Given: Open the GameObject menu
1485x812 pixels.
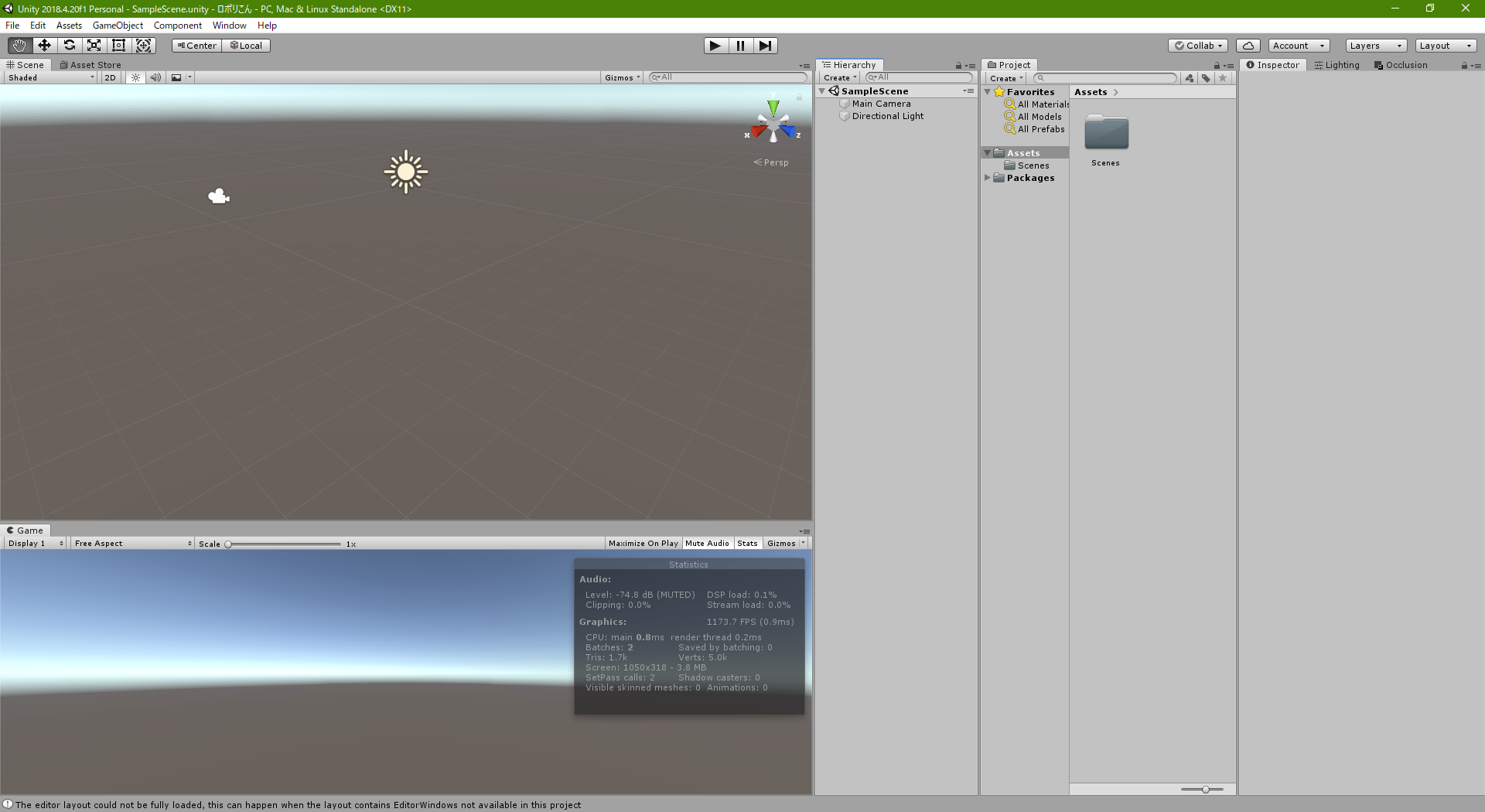Looking at the screenshot, I should 118,26.
